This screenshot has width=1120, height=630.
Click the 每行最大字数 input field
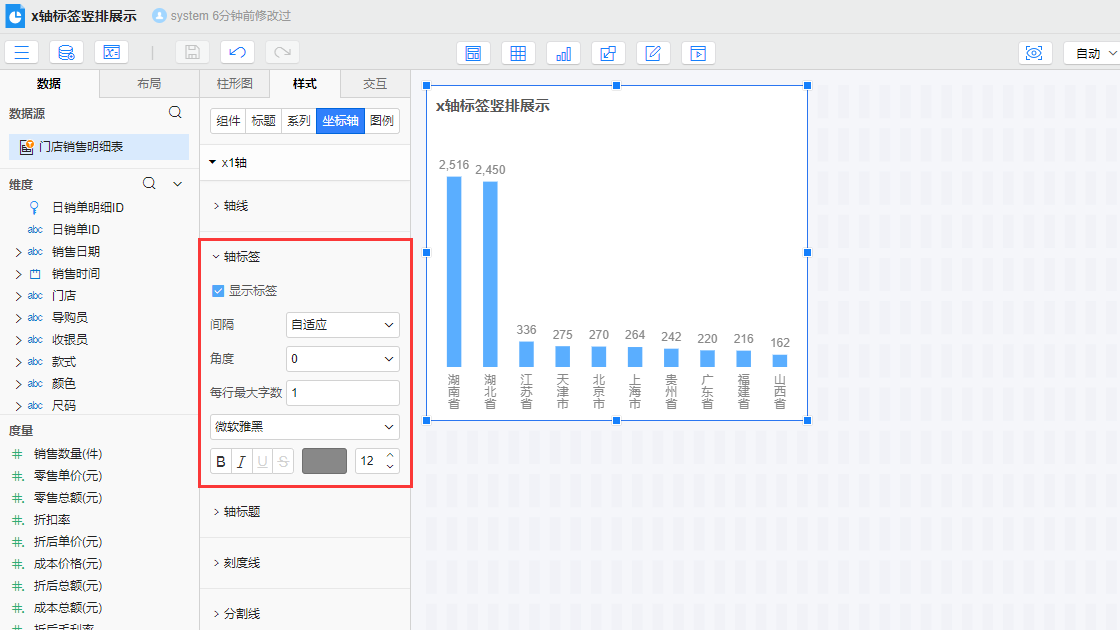click(x=342, y=393)
